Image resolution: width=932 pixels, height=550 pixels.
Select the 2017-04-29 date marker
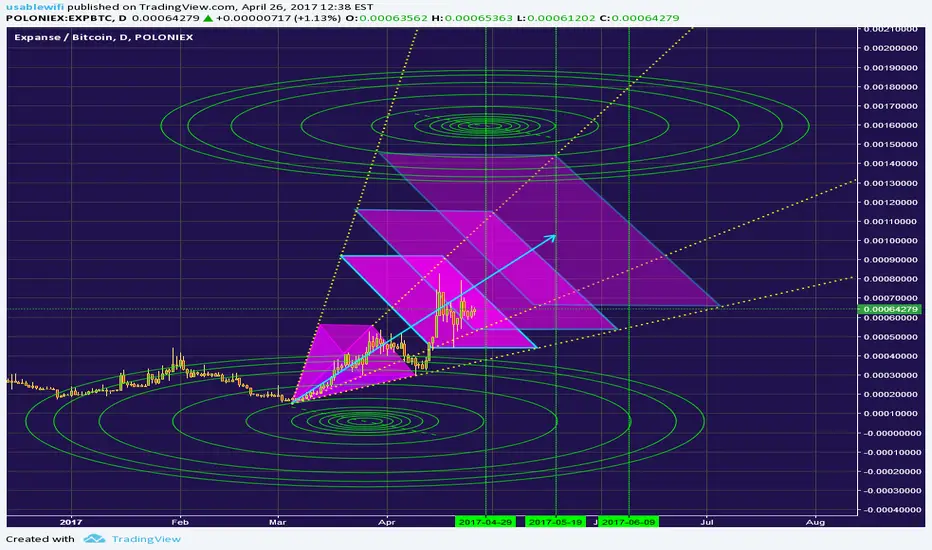point(485,522)
